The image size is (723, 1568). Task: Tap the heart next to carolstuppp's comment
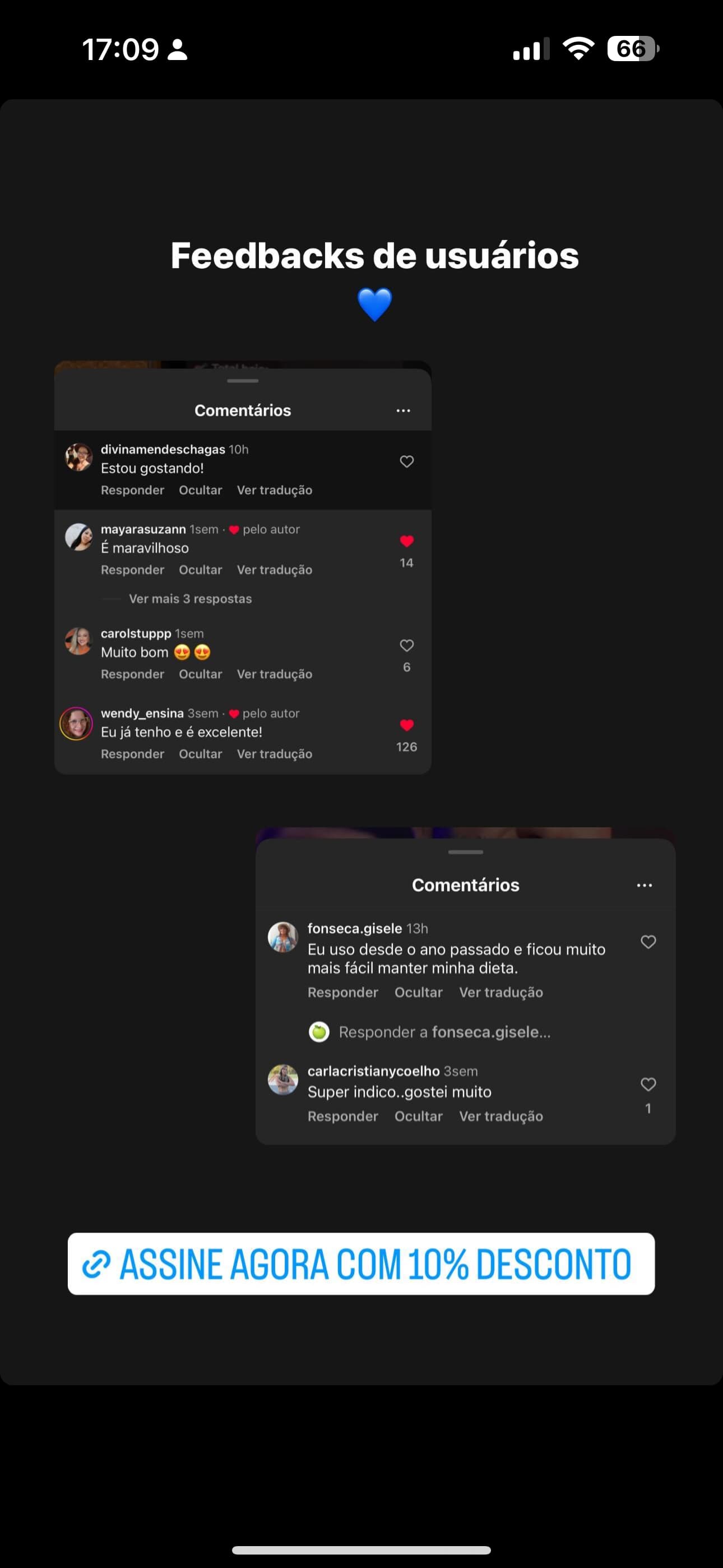point(406,645)
